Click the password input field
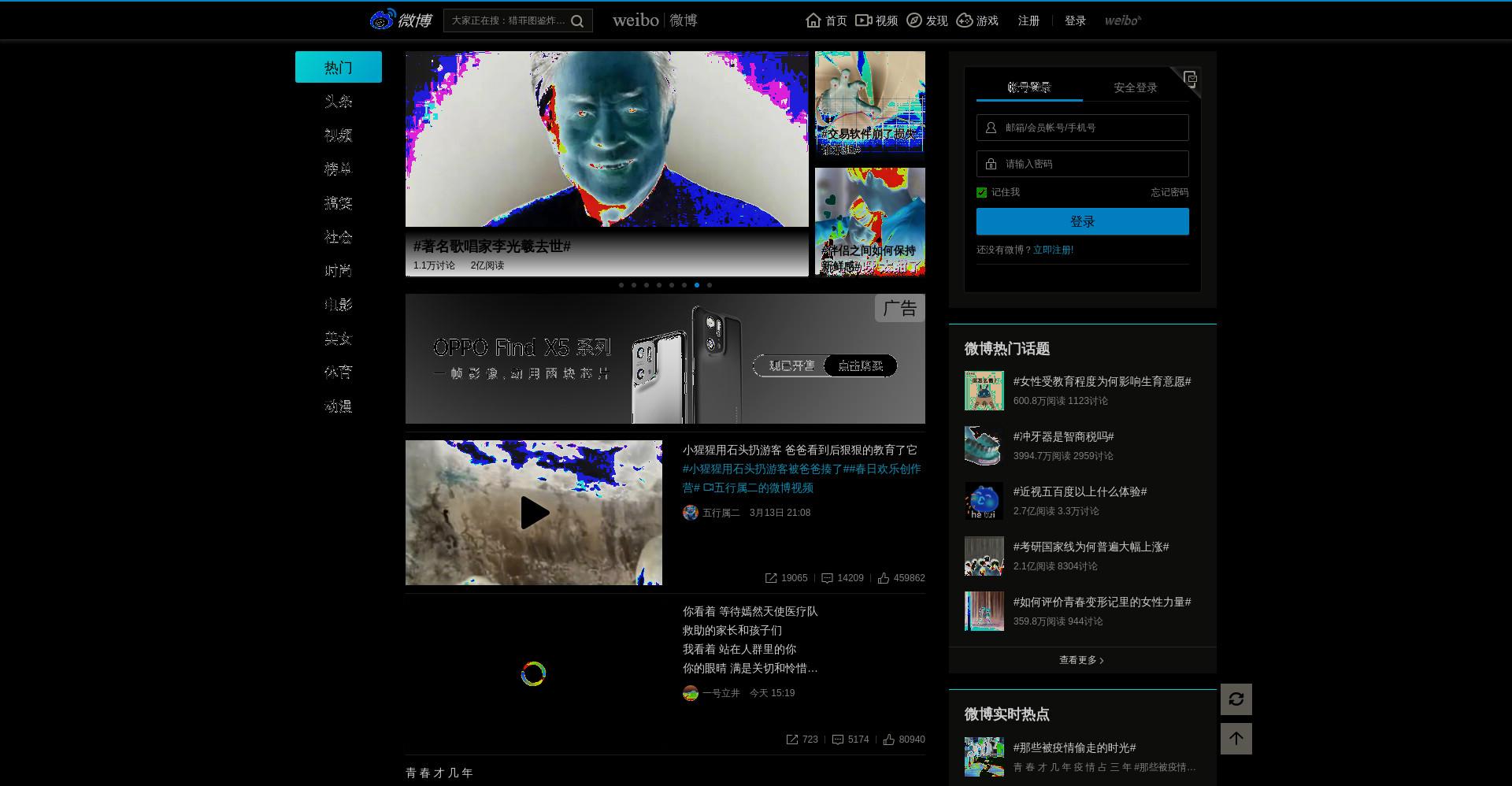 click(1083, 164)
